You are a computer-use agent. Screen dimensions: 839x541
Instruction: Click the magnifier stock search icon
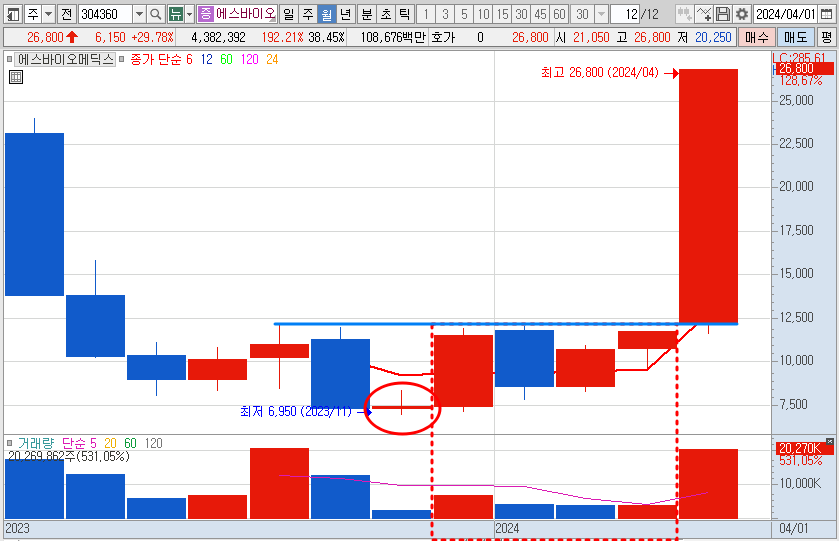[x=156, y=14]
